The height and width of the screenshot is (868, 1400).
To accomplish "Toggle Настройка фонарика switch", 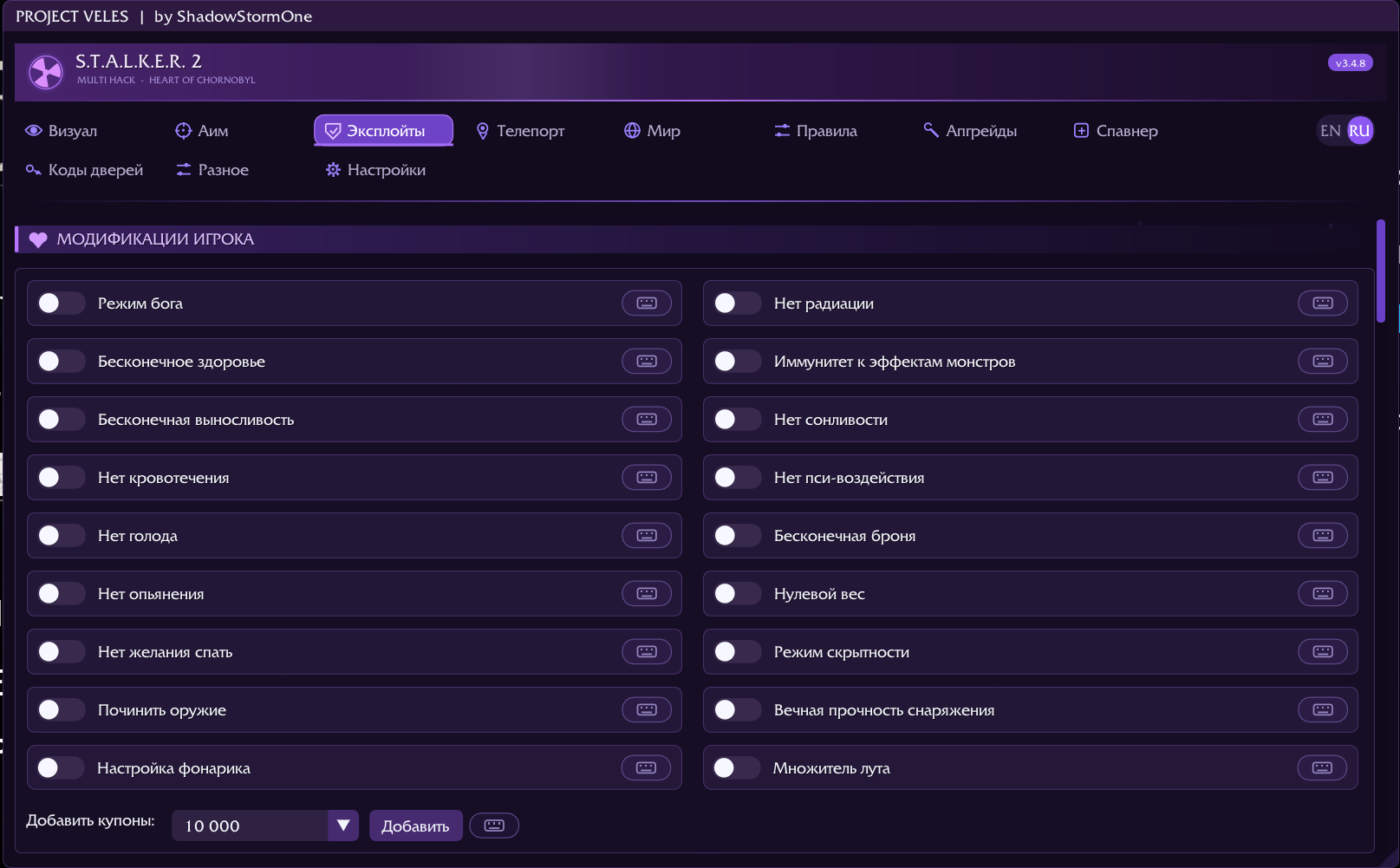I will point(60,767).
